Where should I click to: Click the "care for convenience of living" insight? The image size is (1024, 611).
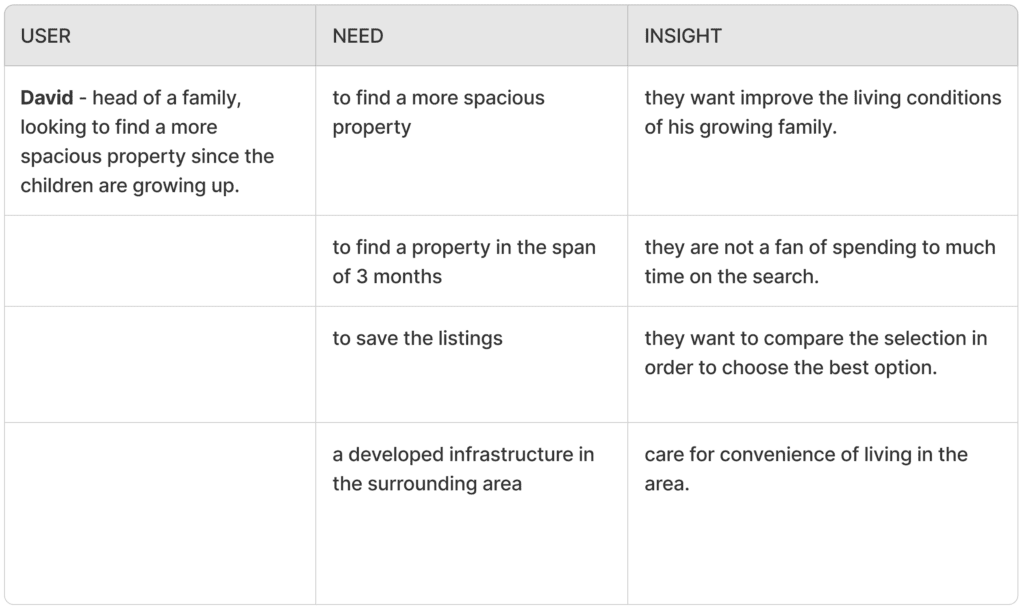805,469
